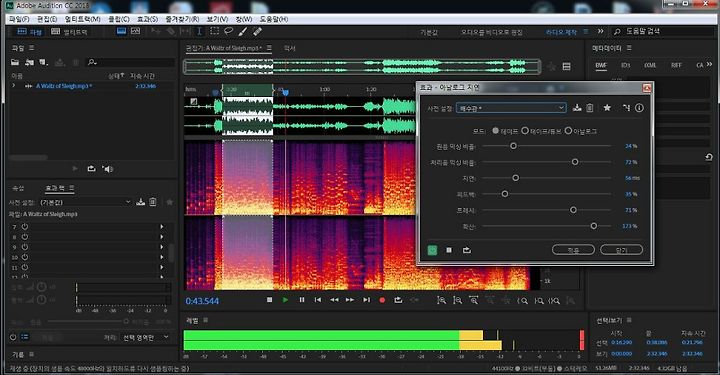Delete the Effects Rack preset
Screen dimensions: 720x375
[x=153, y=202]
